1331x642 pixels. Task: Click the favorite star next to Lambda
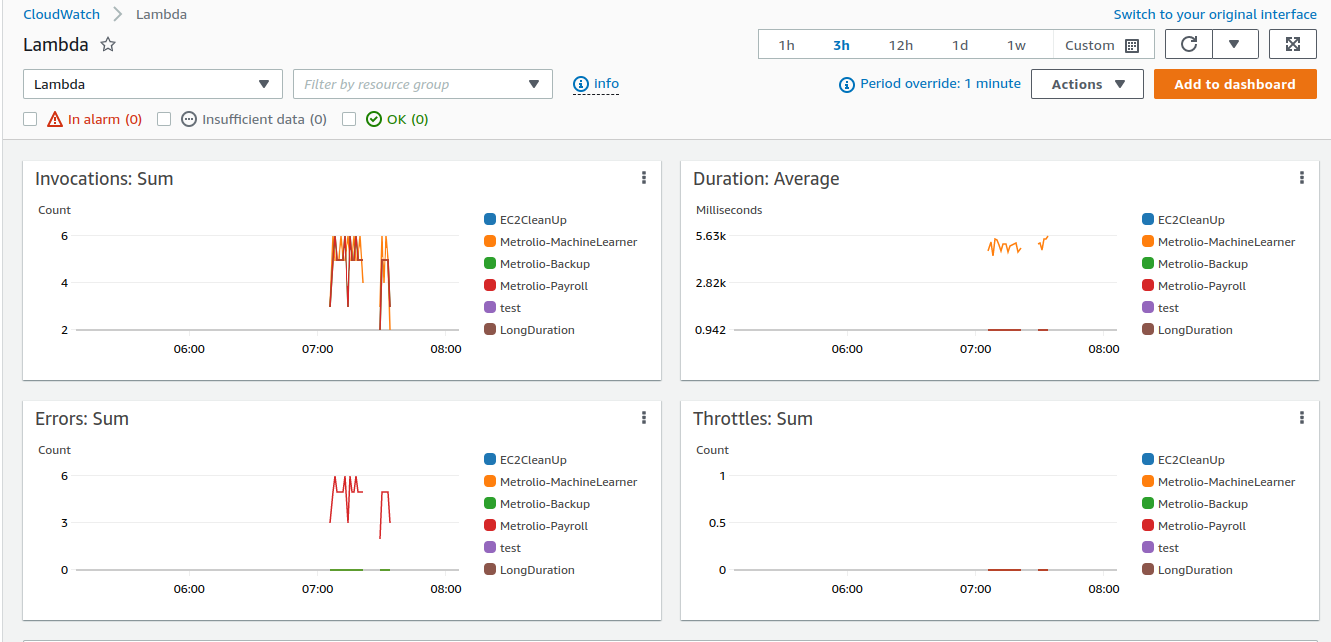point(108,45)
